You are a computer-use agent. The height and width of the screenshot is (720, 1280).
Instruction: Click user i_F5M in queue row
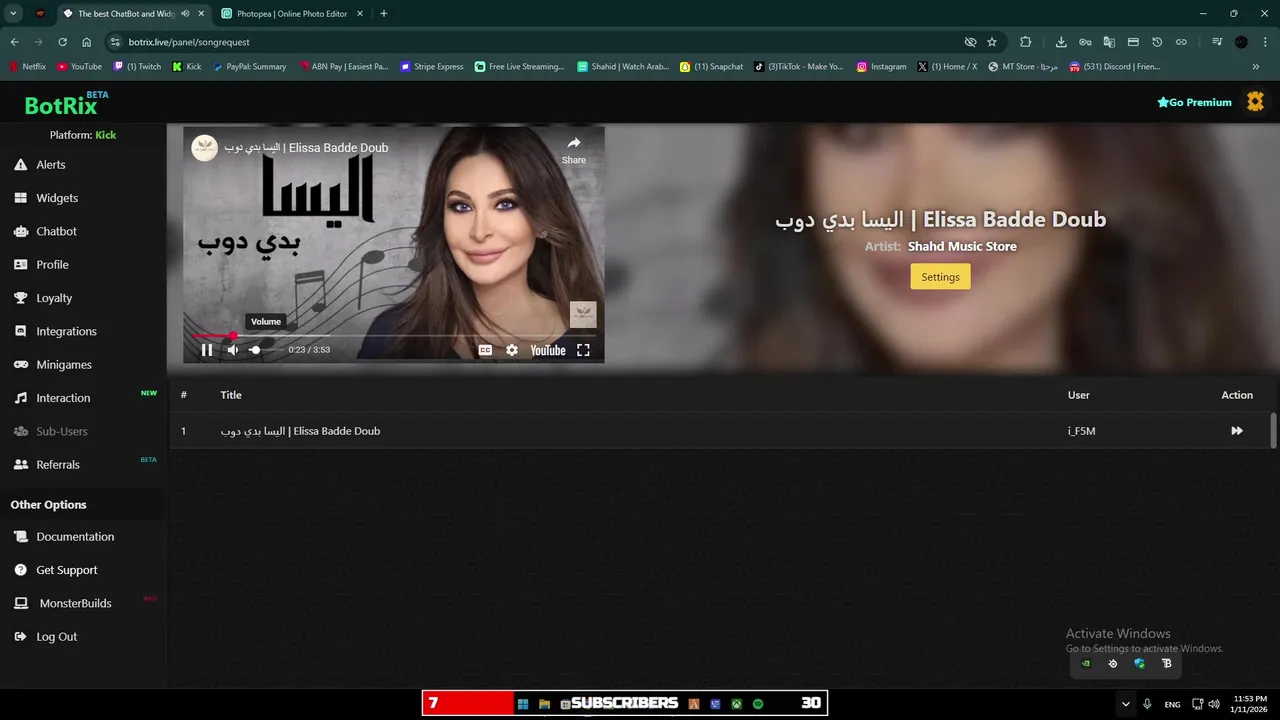point(1082,431)
